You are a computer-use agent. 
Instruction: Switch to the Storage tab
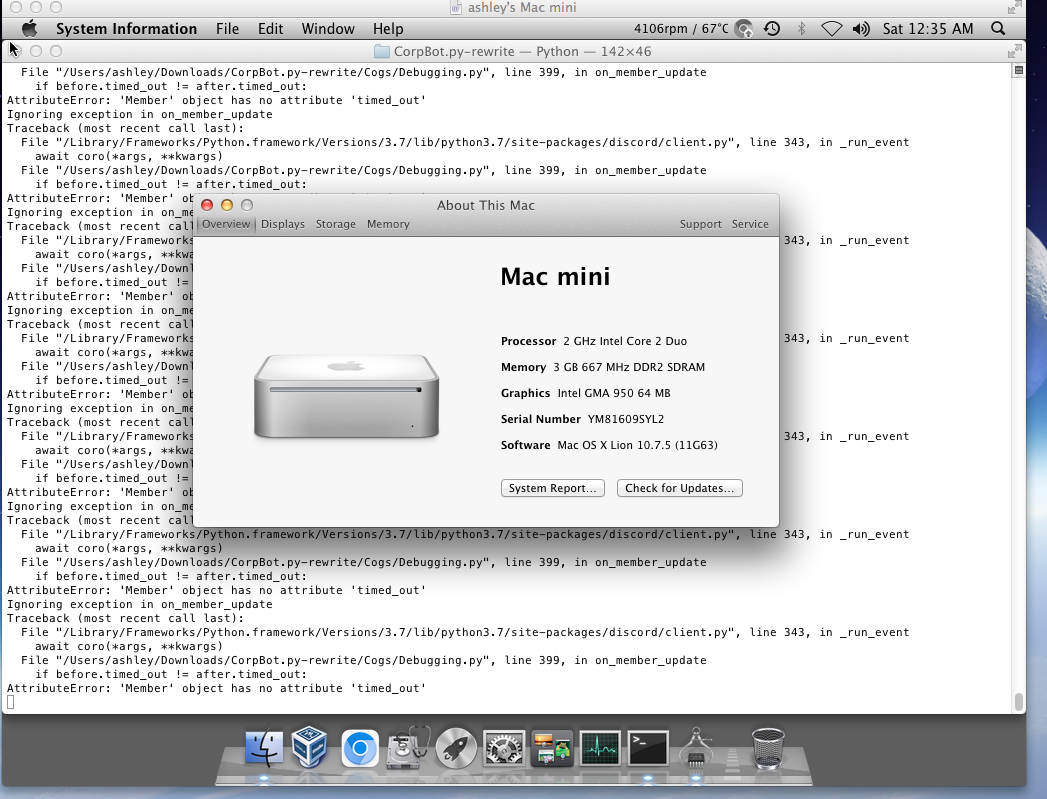click(x=335, y=224)
